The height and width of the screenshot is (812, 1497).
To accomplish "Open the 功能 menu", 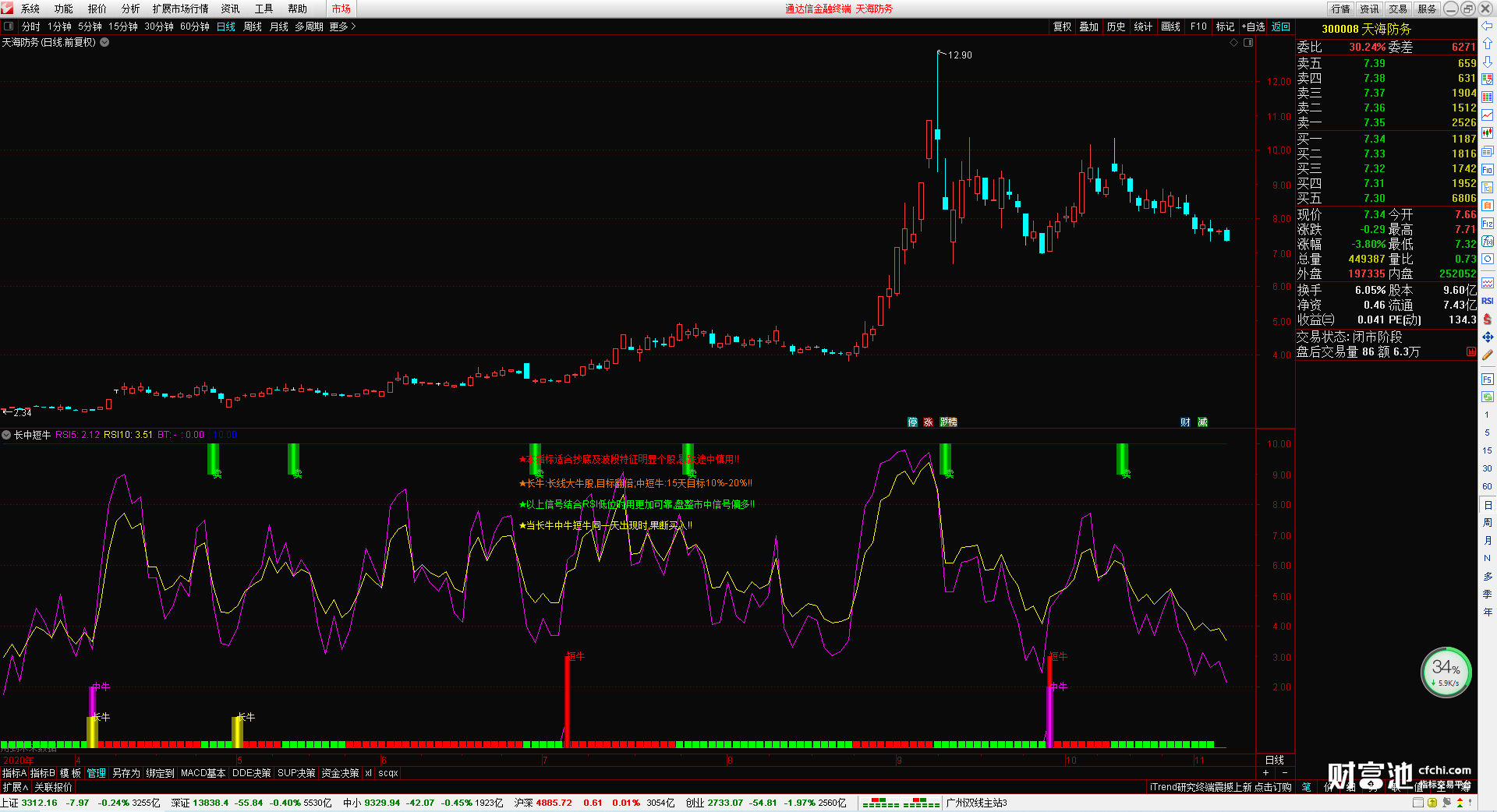I will (64, 9).
